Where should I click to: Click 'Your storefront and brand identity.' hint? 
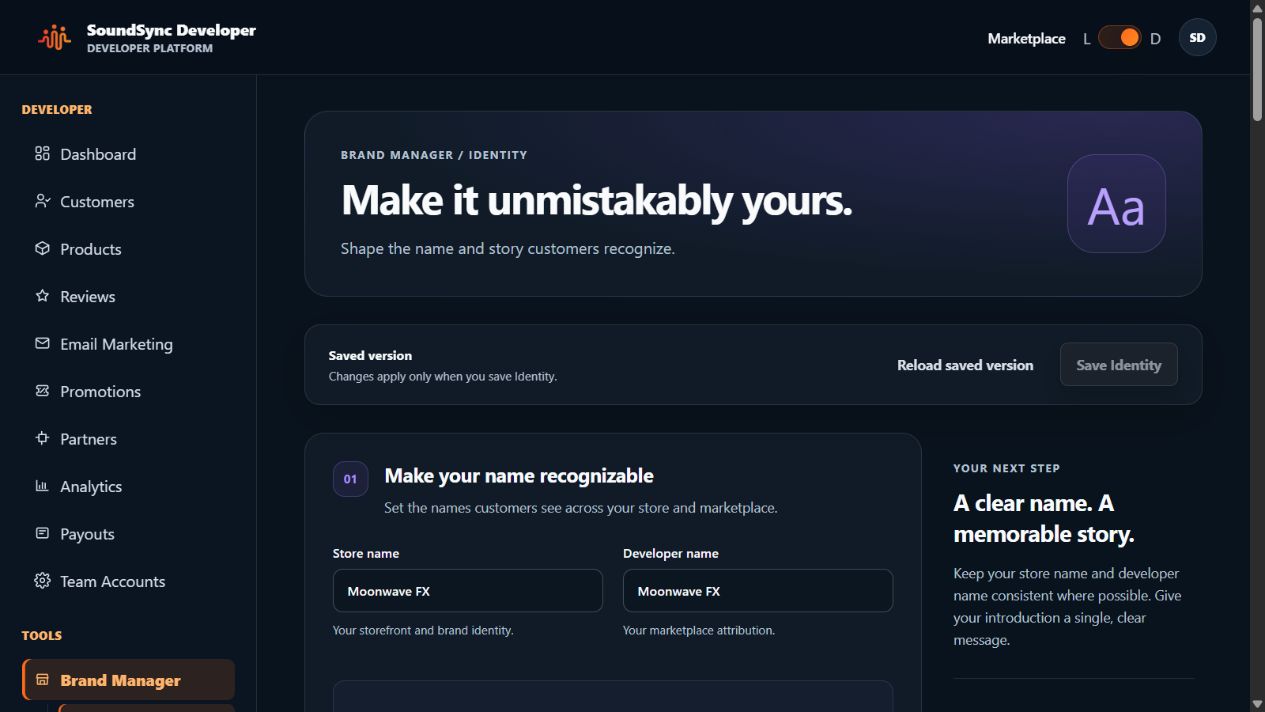click(423, 631)
